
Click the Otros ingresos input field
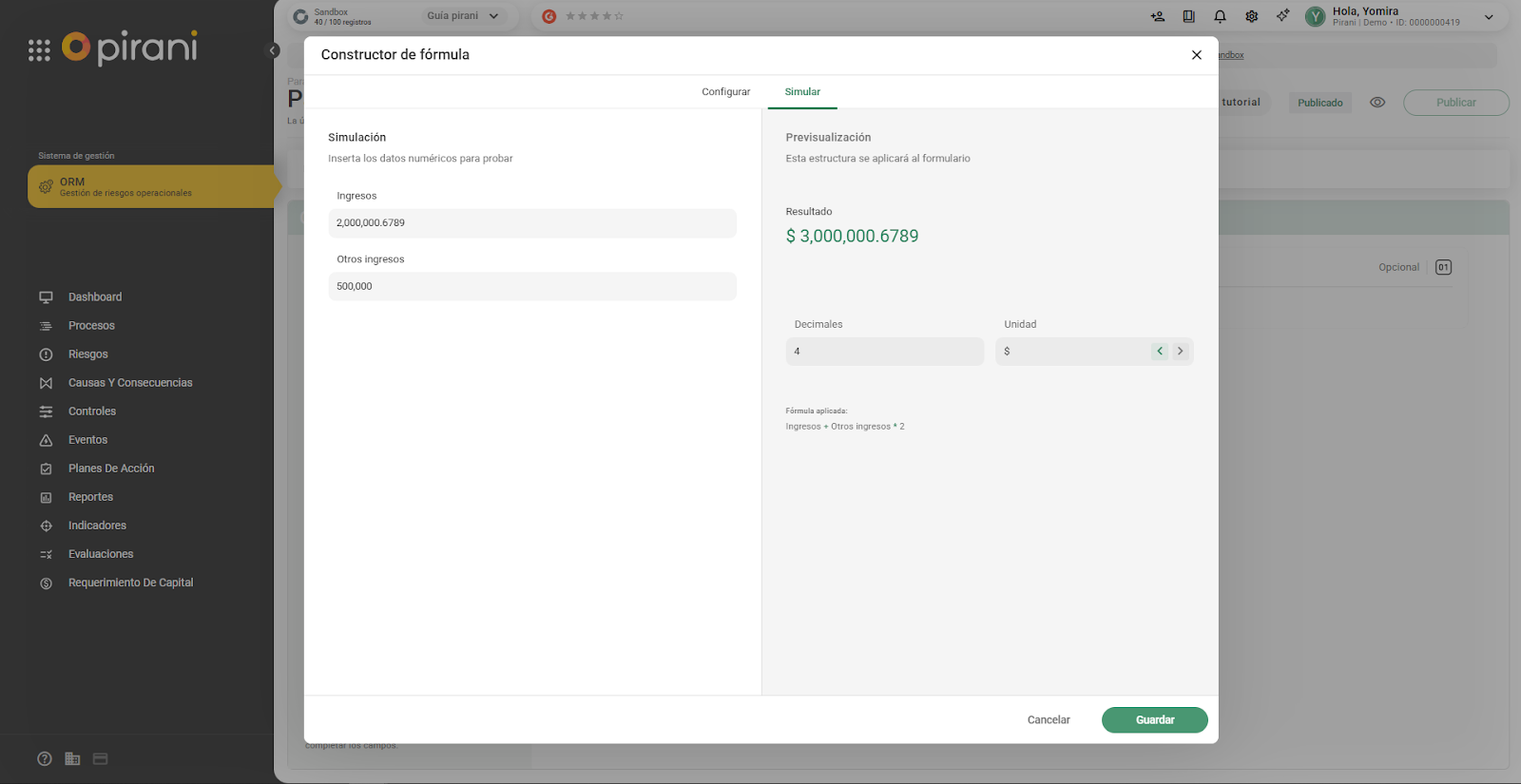(x=532, y=286)
